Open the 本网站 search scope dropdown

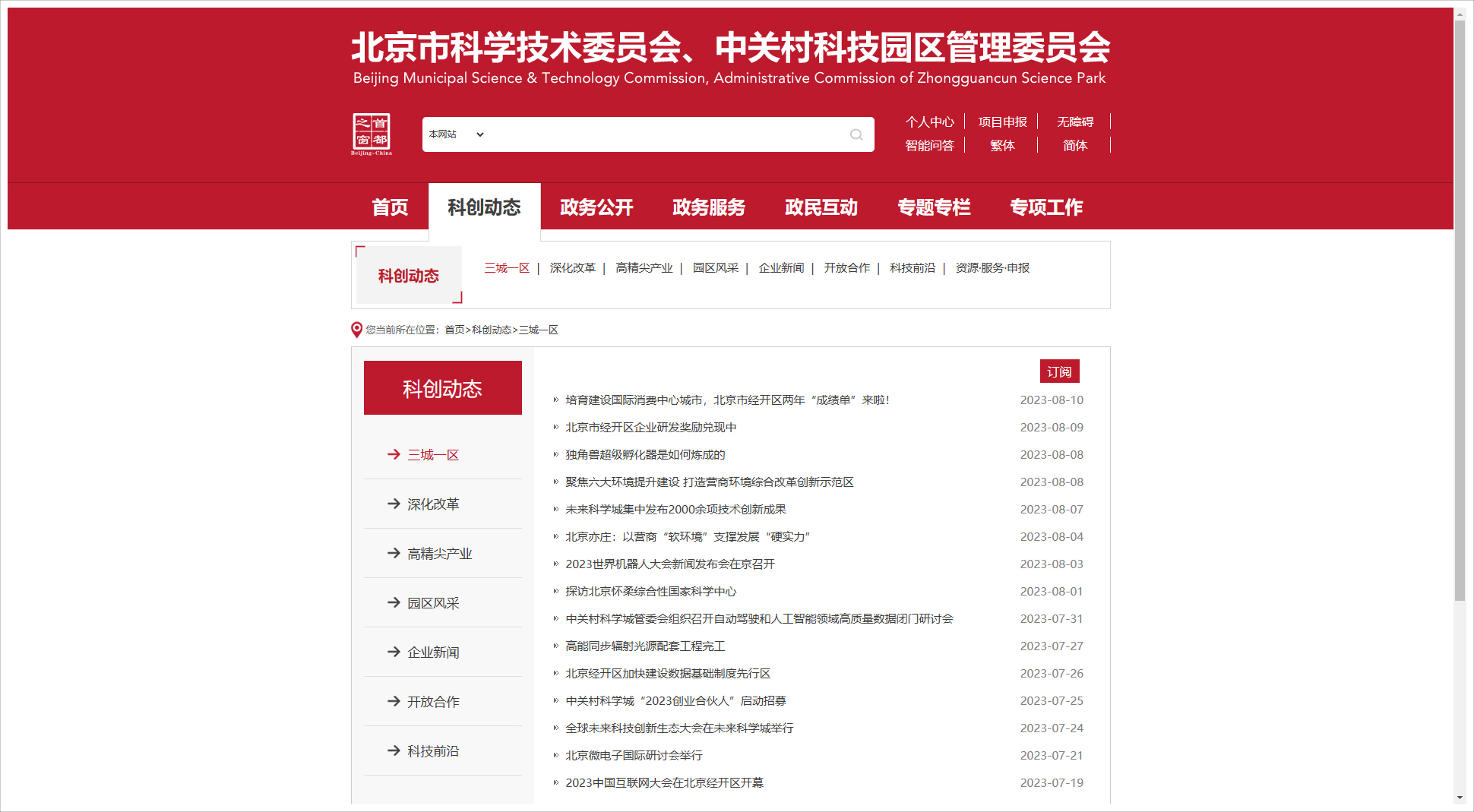[x=456, y=134]
